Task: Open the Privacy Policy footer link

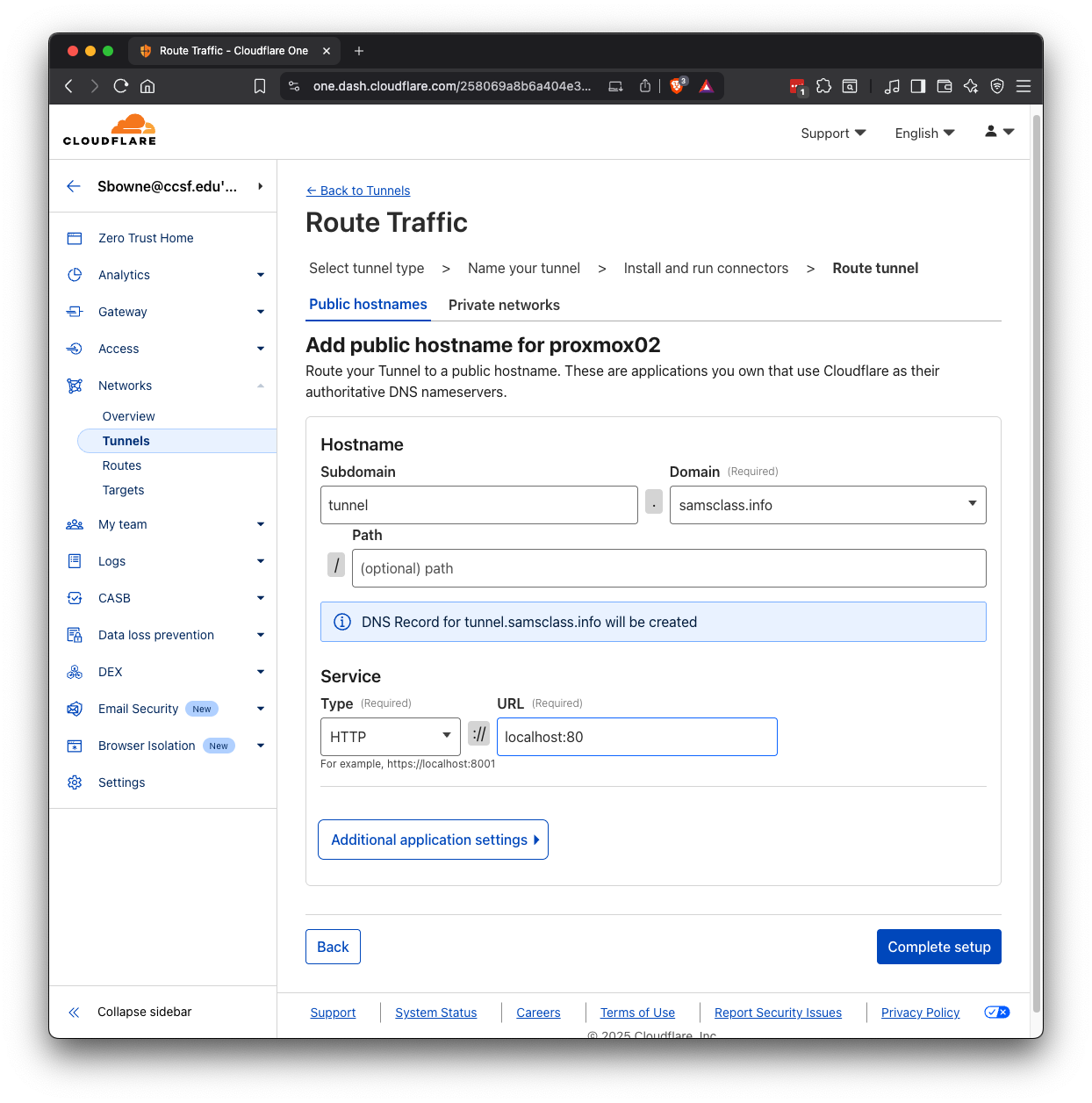Action: (920, 1013)
